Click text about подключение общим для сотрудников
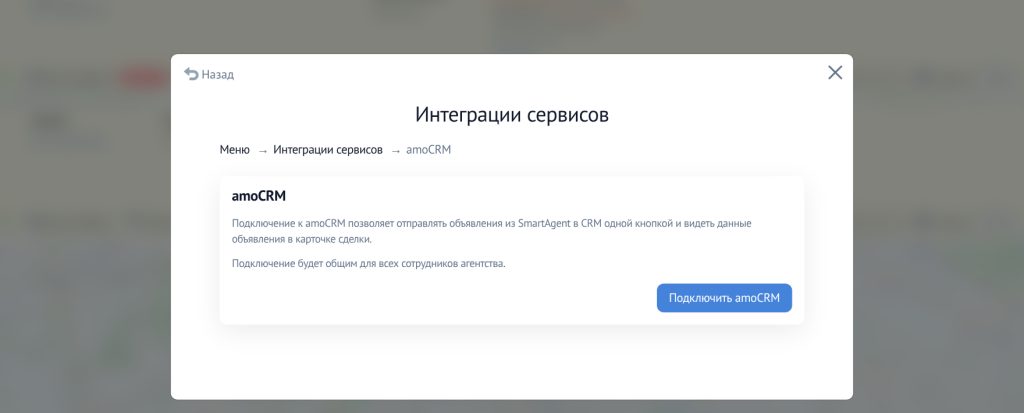The height and width of the screenshot is (413, 1024). (369, 264)
